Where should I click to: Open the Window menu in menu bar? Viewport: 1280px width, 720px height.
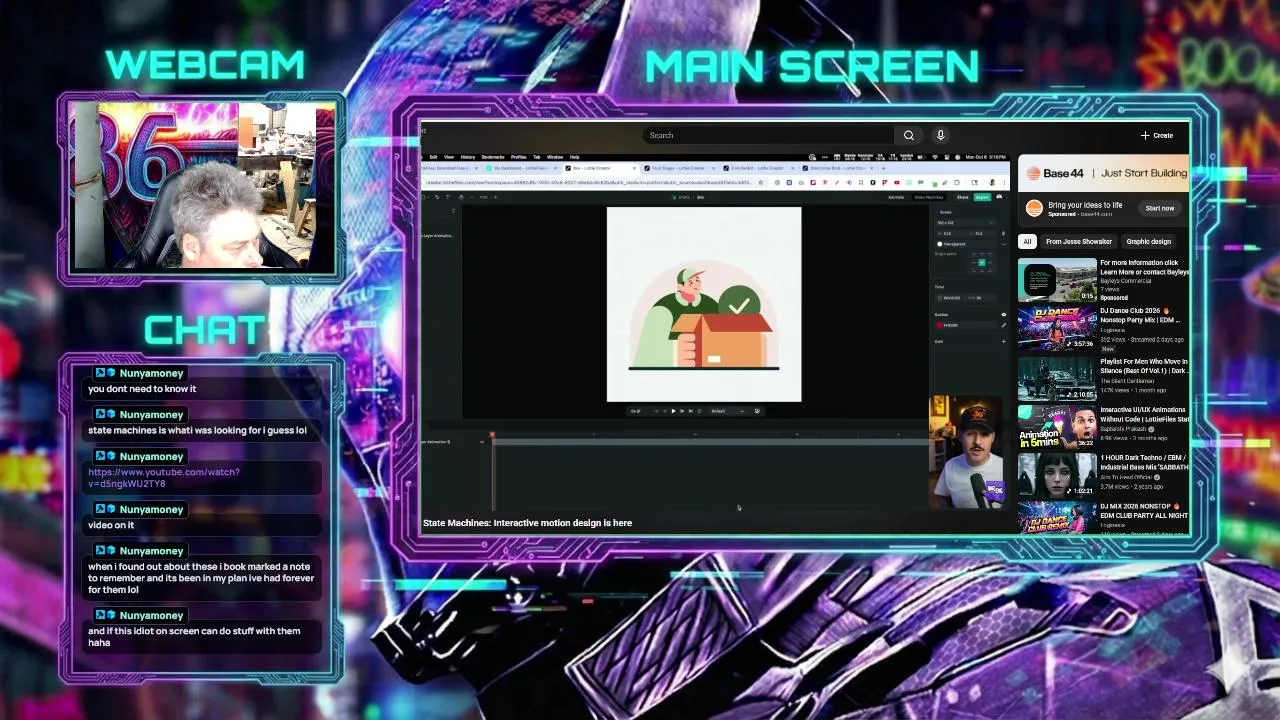(555, 157)
